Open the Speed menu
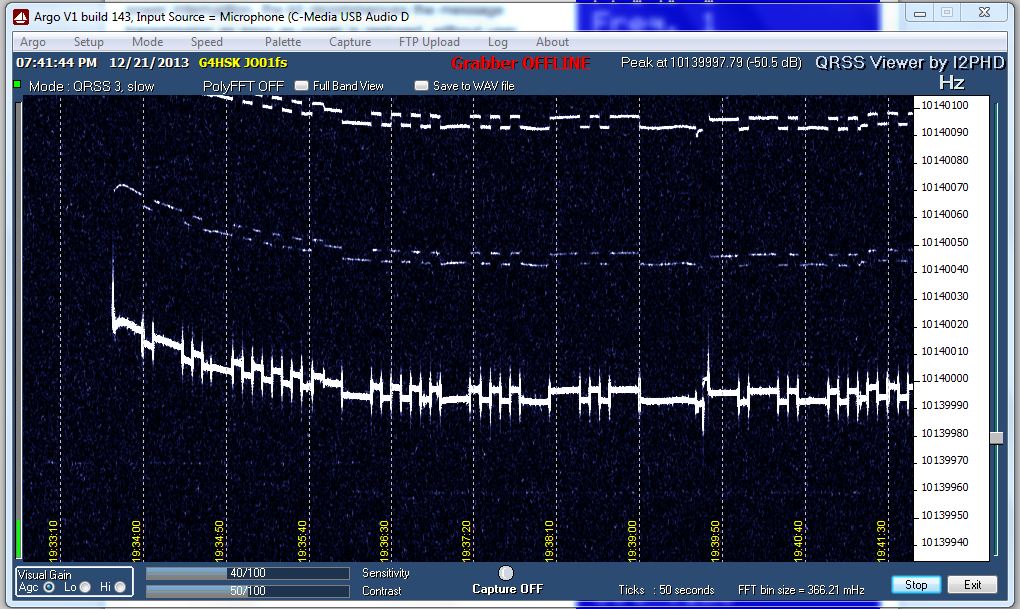1020x609 pixels. [207, 42]
